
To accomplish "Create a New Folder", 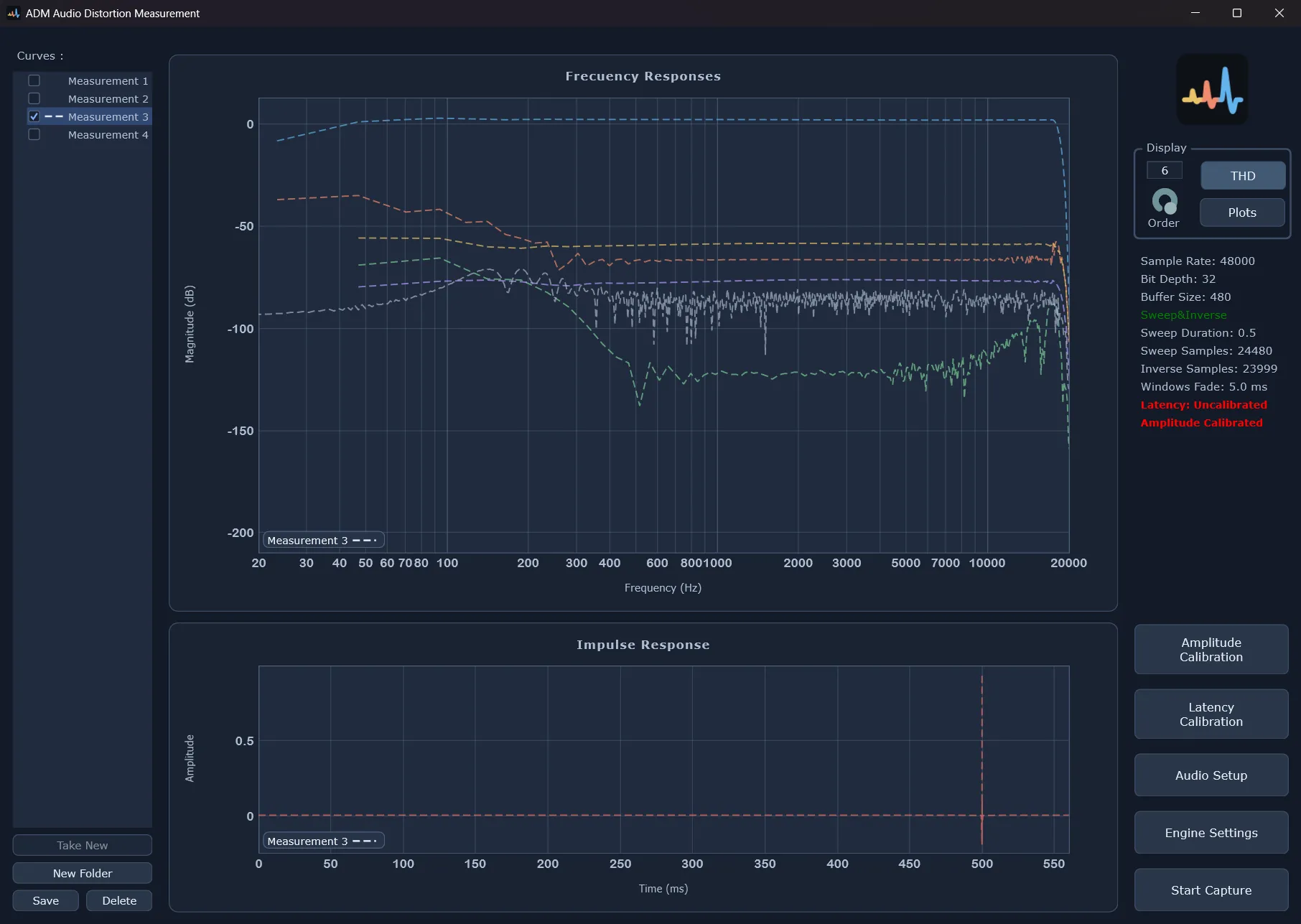I will pyautogui.click(x=83, y=873).
